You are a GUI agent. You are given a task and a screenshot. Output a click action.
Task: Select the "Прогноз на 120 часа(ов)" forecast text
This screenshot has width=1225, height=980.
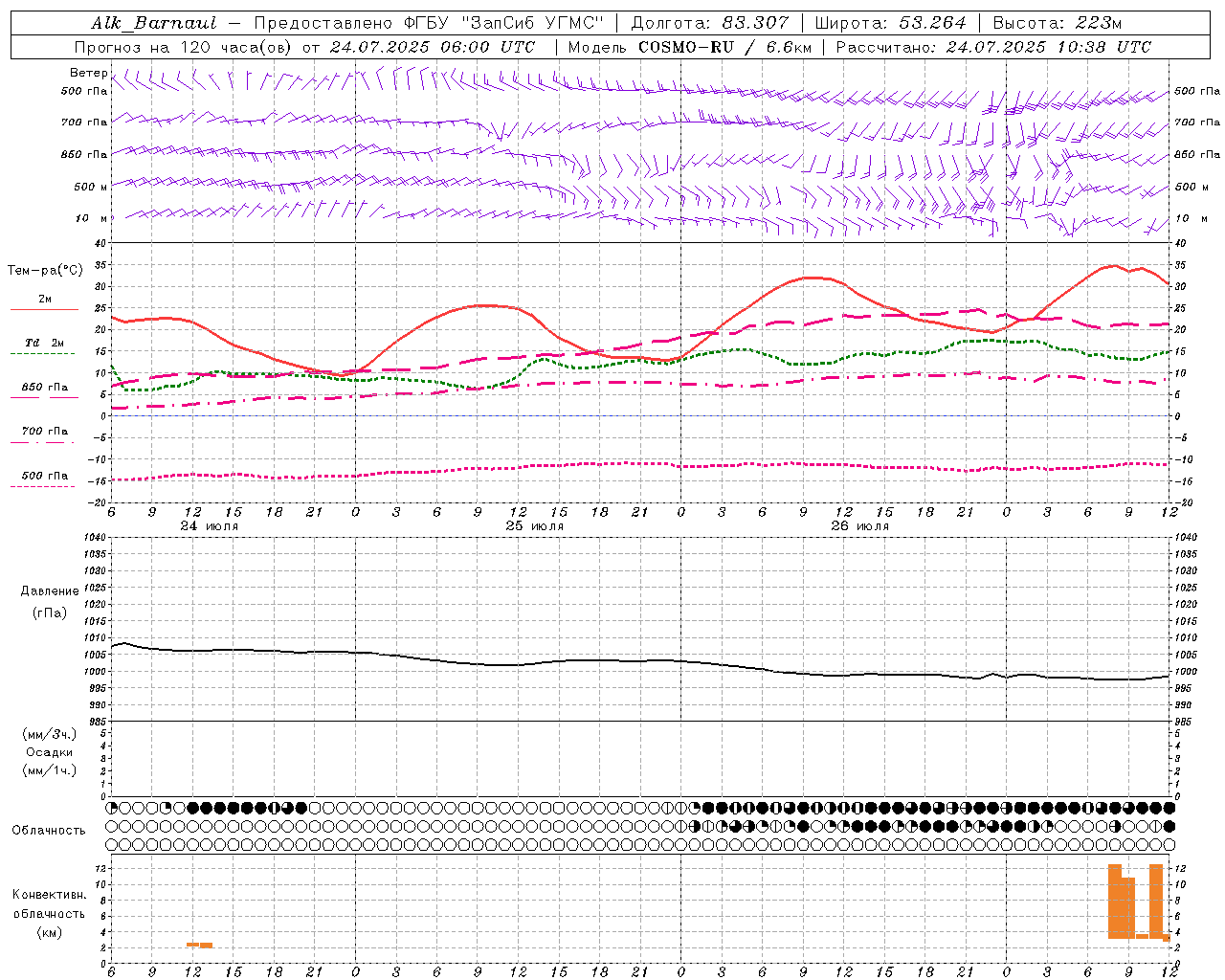click(x=184, y=47)
